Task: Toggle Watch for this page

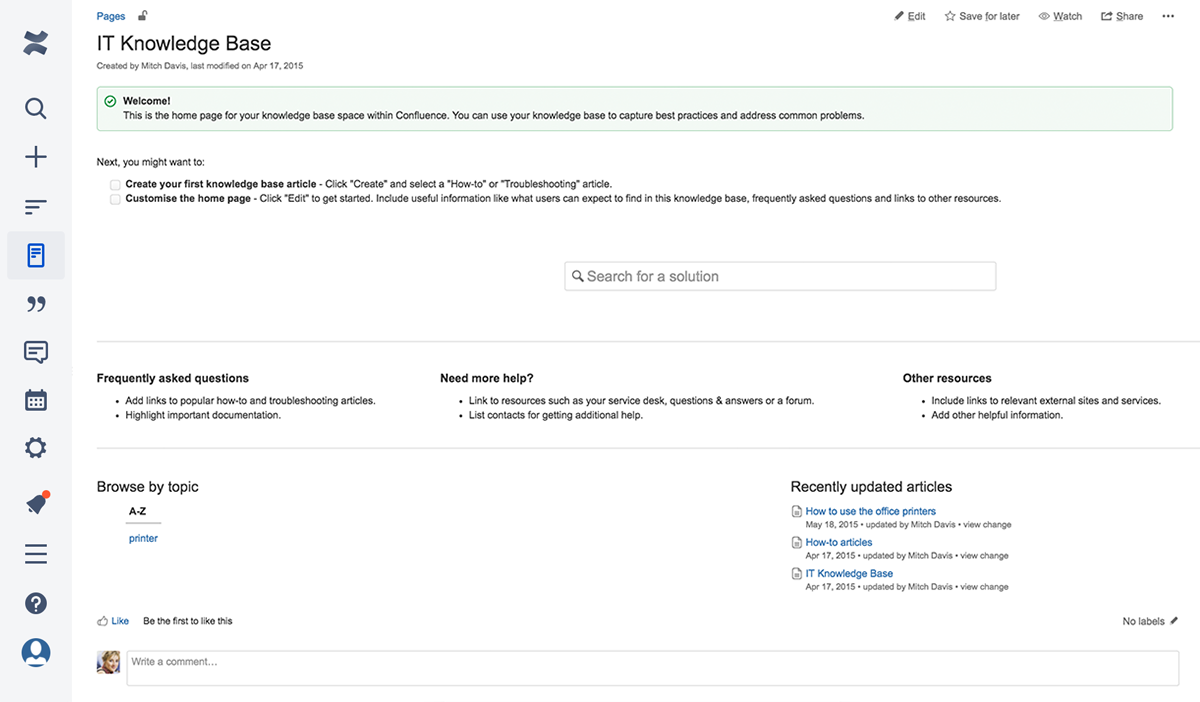Action: tap(1060, 16)
